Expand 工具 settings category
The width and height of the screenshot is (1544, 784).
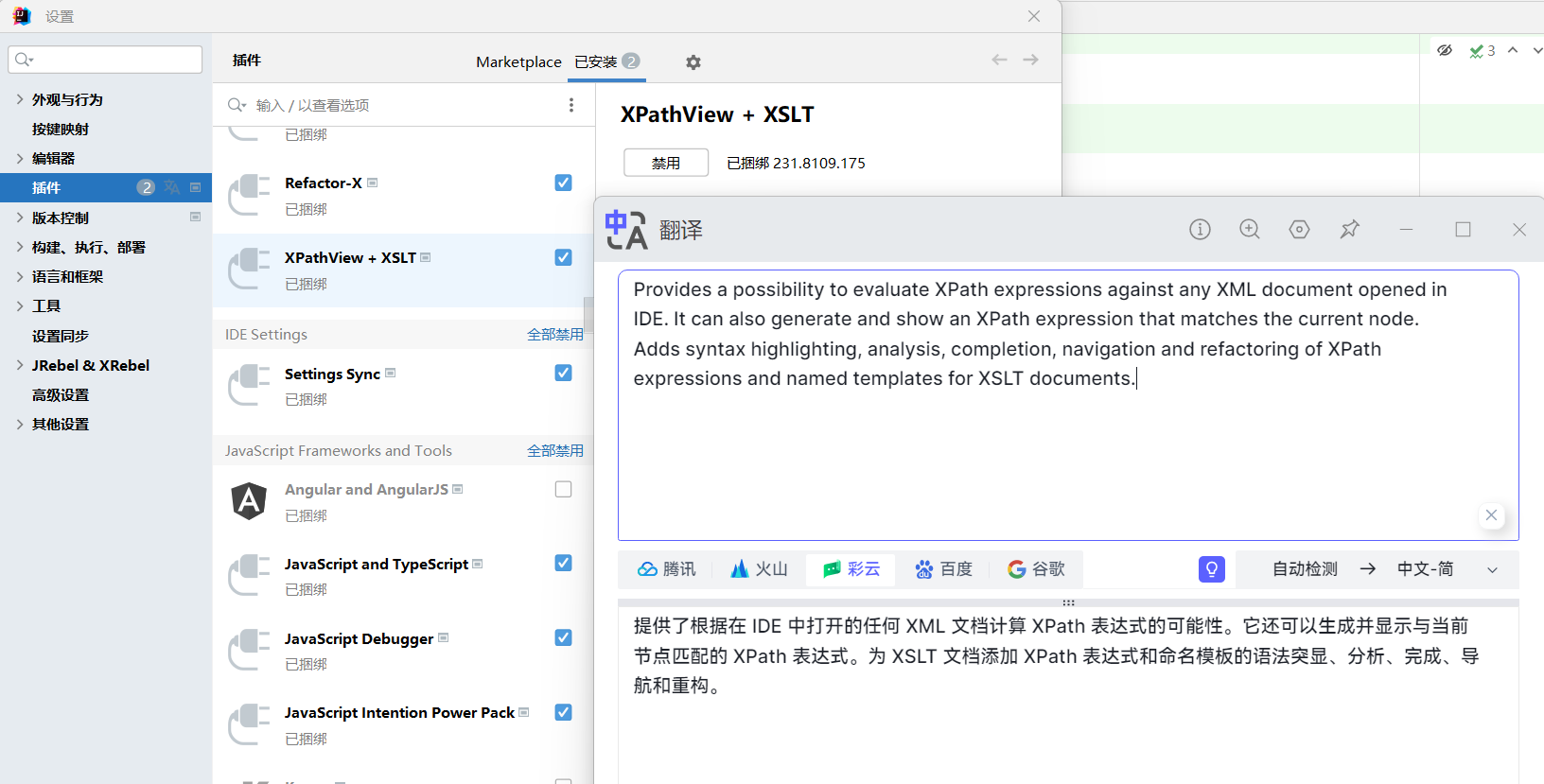20,305
